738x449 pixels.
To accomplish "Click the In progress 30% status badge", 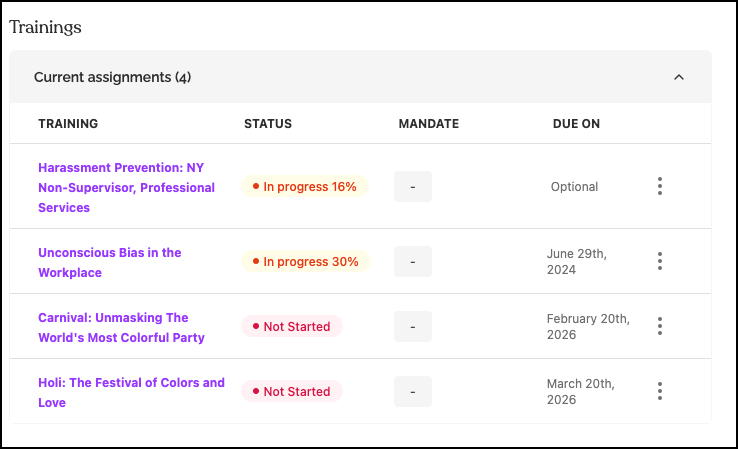I will coord(305,261).
